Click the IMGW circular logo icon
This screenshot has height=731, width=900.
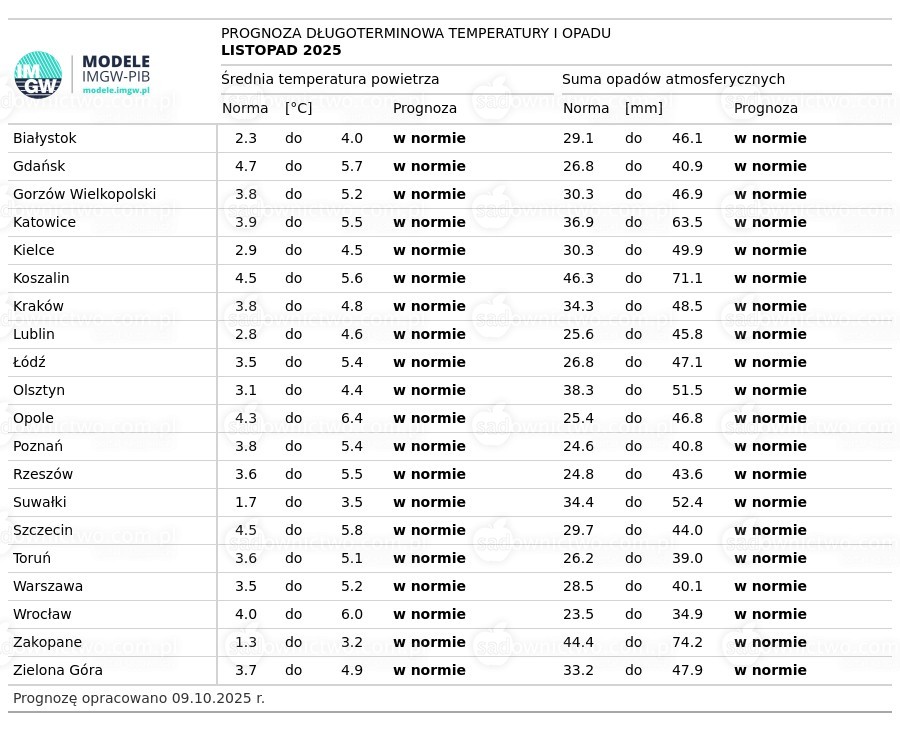click(38, 75)
